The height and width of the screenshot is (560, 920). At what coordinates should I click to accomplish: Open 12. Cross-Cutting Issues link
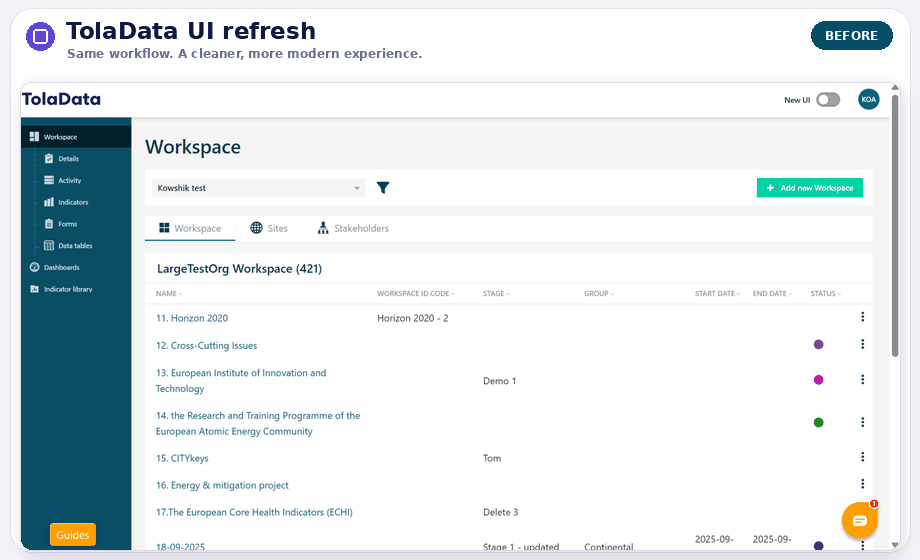(207, 346)
